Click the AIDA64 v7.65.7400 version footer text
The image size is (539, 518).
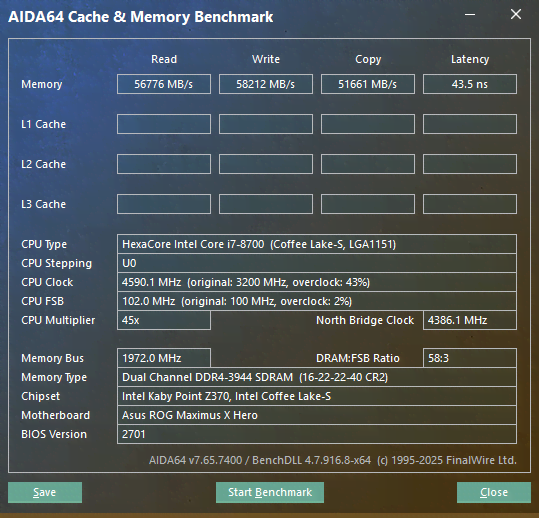[x=333, y=460]
